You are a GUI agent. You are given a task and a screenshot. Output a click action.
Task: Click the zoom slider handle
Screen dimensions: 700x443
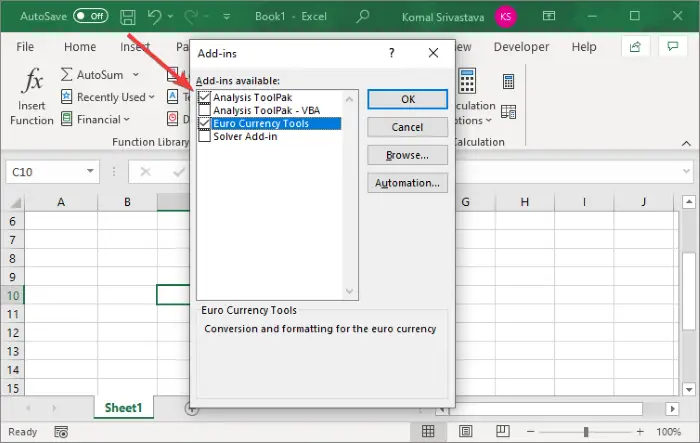pos(586,431)
